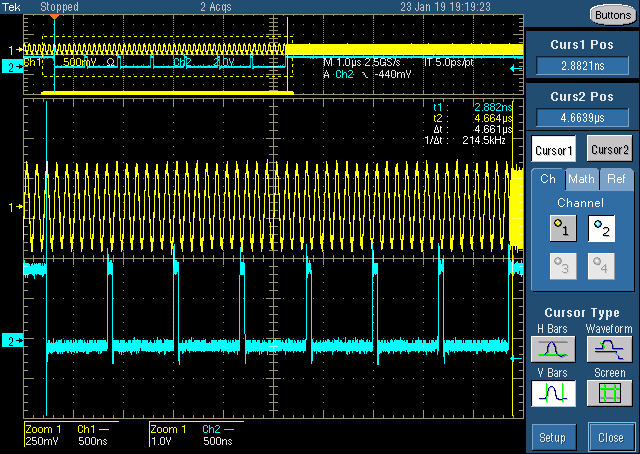Click the Curs1 Pos value field
Image resolution: width=640 pixels, height=454 pixels.
pos(581,66)
